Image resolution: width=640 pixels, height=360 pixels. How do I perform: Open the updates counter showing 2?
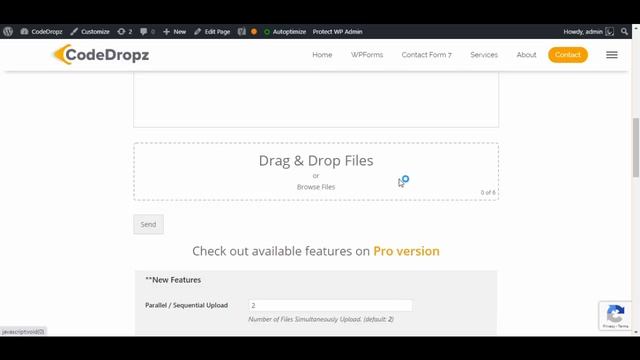point(124,31)
